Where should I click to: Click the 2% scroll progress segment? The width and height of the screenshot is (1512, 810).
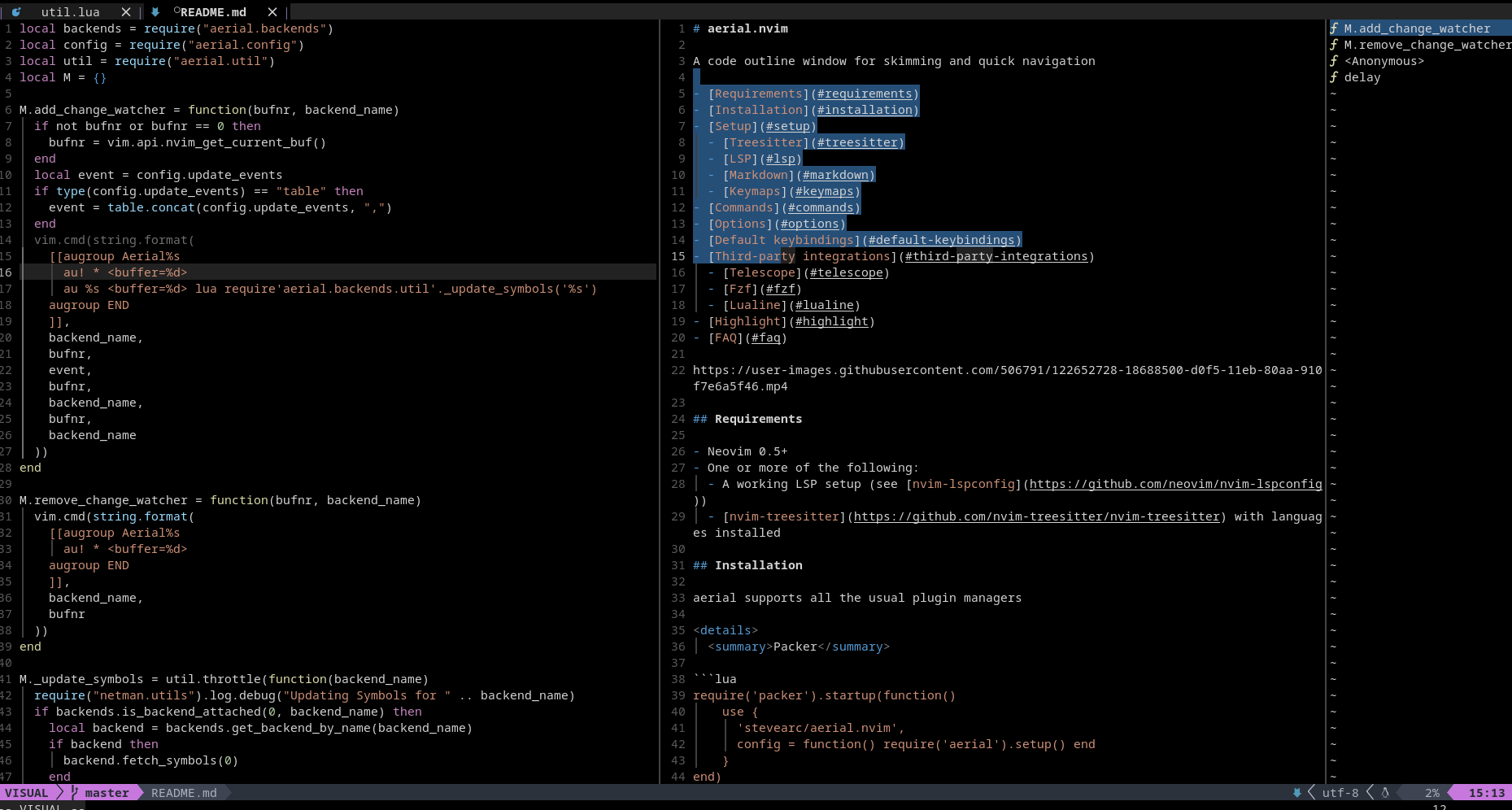point(1431,793)
